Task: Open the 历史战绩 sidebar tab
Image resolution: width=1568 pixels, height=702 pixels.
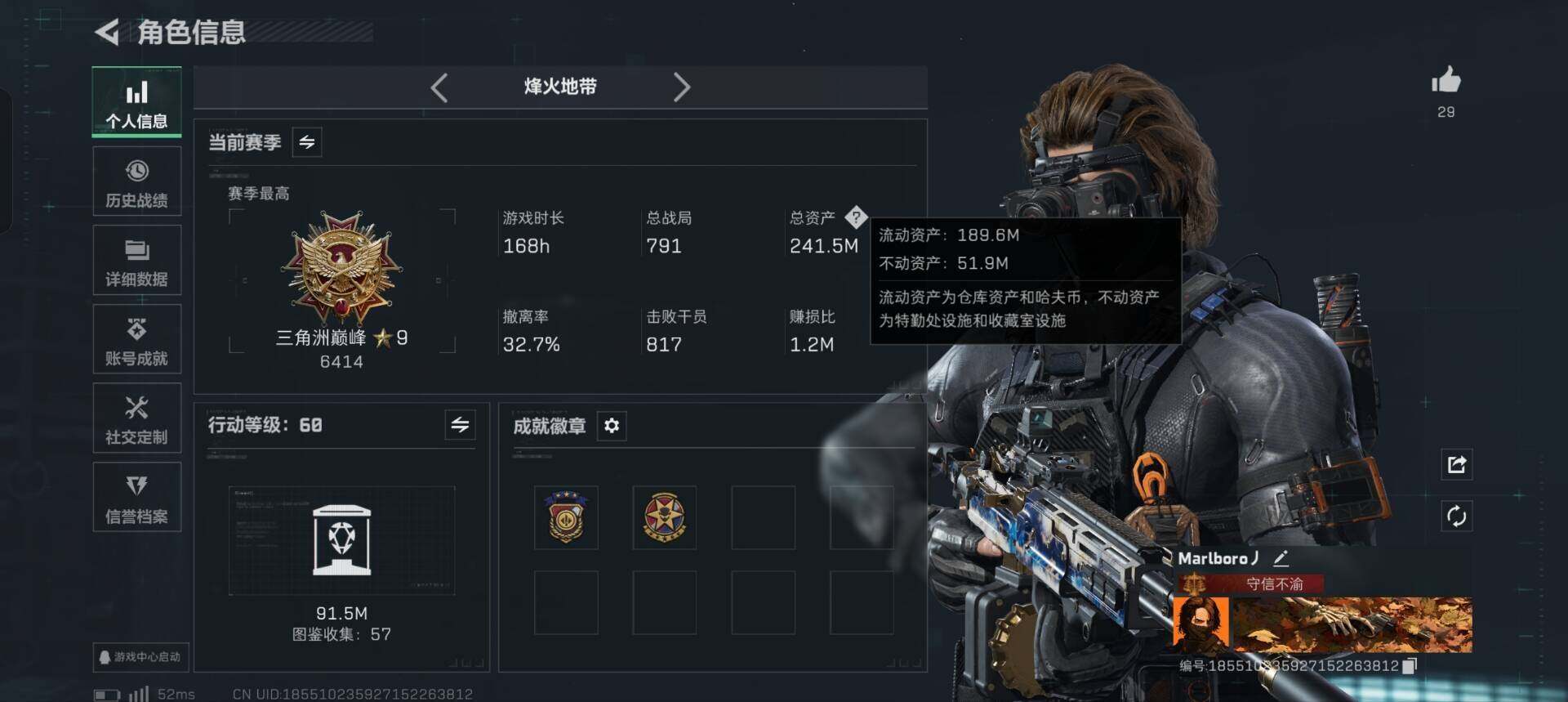Action: (x=136, y=183)
